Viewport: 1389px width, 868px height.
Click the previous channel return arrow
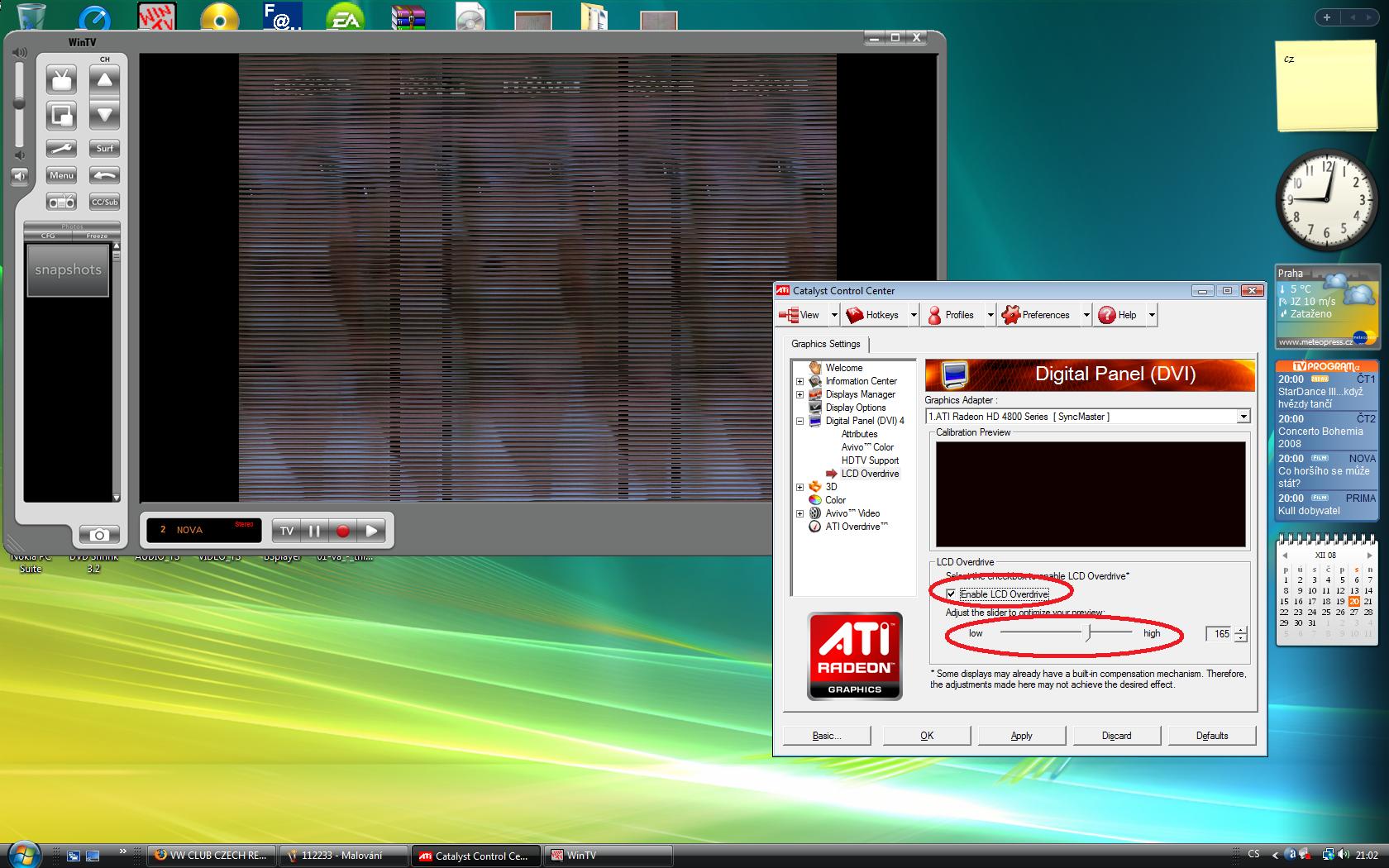(104, 175)
